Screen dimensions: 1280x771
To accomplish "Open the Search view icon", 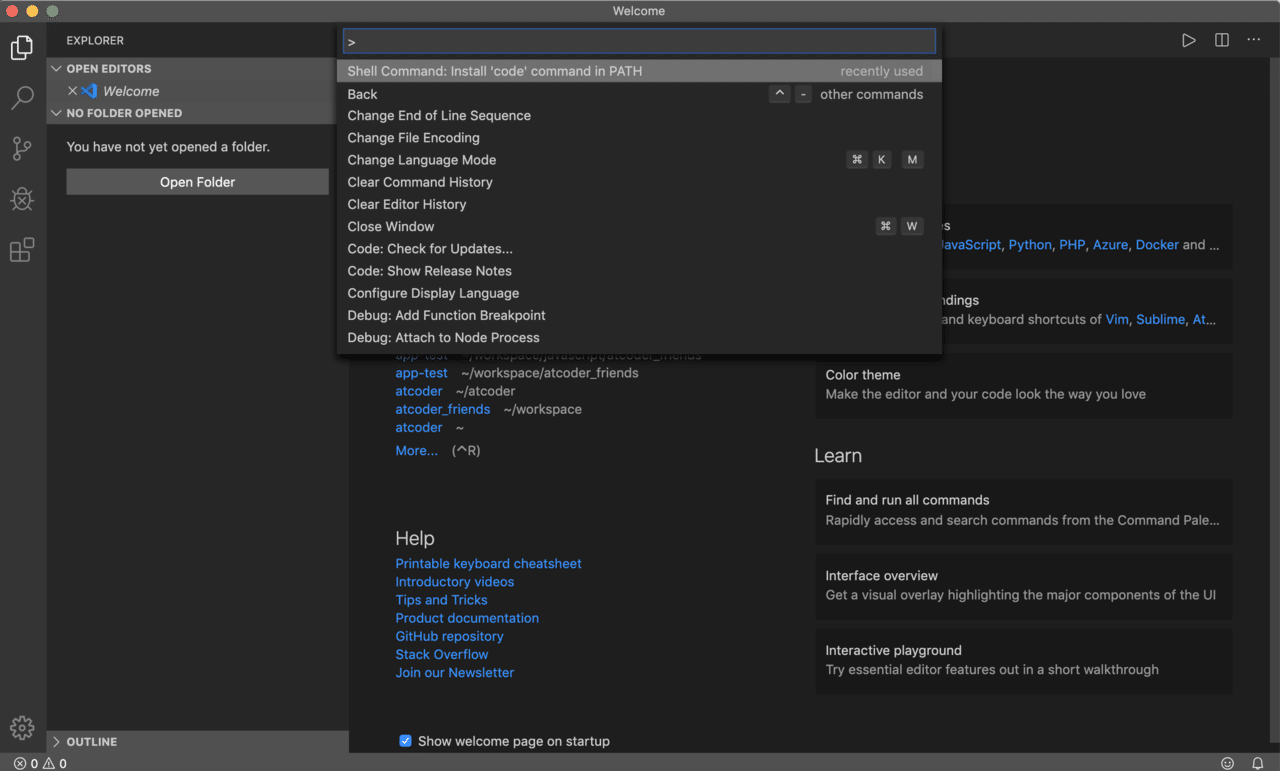I will (x=22, y=98).
